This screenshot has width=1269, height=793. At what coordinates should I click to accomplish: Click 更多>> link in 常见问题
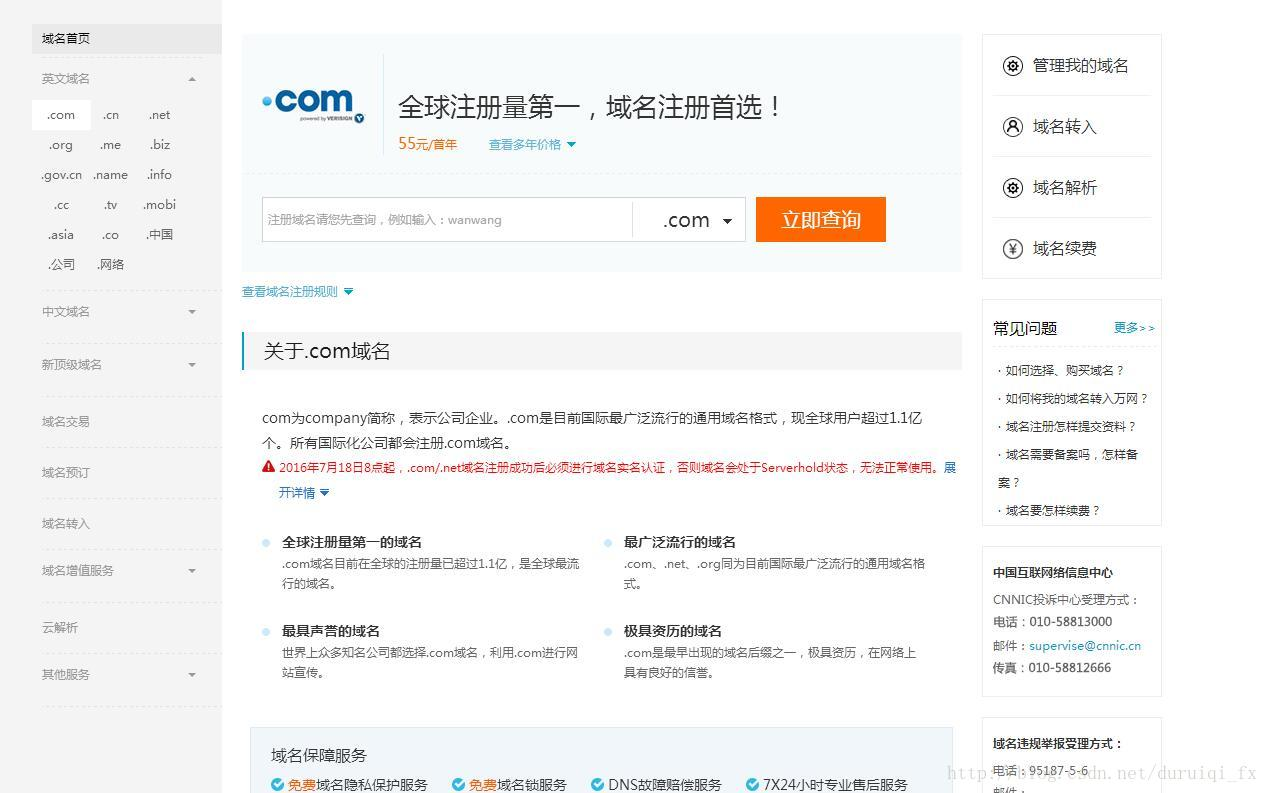point(1134,328)
